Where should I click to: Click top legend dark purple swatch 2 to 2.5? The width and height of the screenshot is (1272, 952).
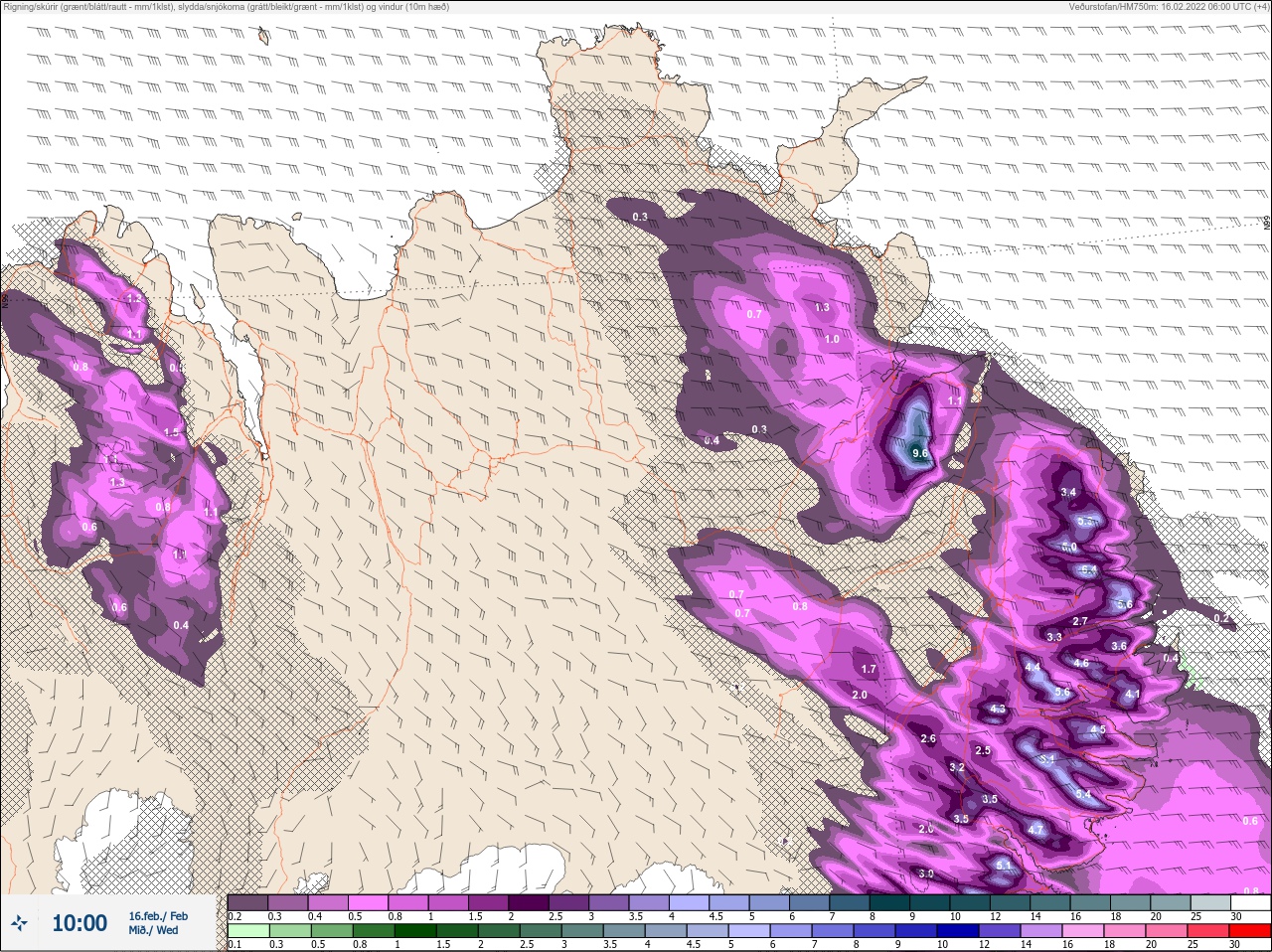point(531,902)
